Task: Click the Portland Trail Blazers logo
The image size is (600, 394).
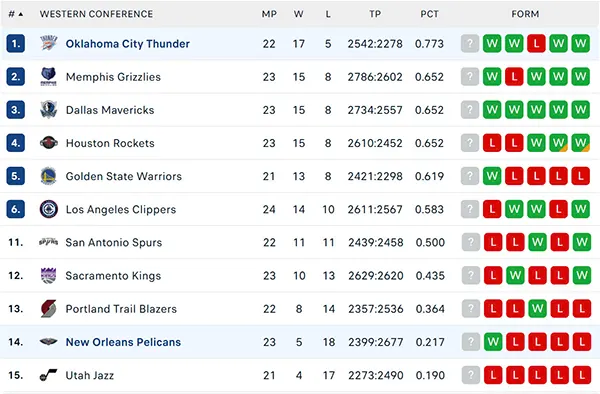Action: (49, 309)
